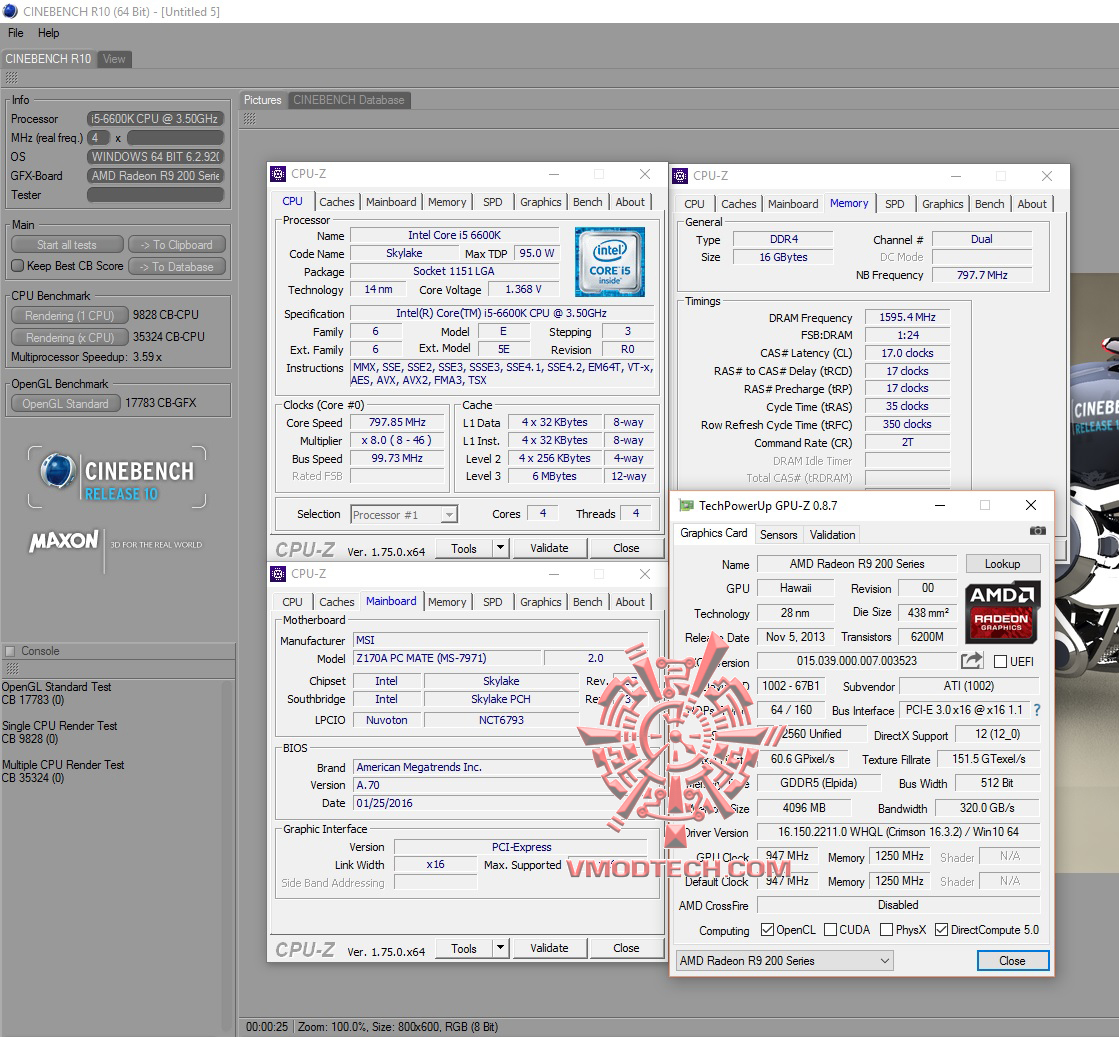Open the Help menu

49,33
